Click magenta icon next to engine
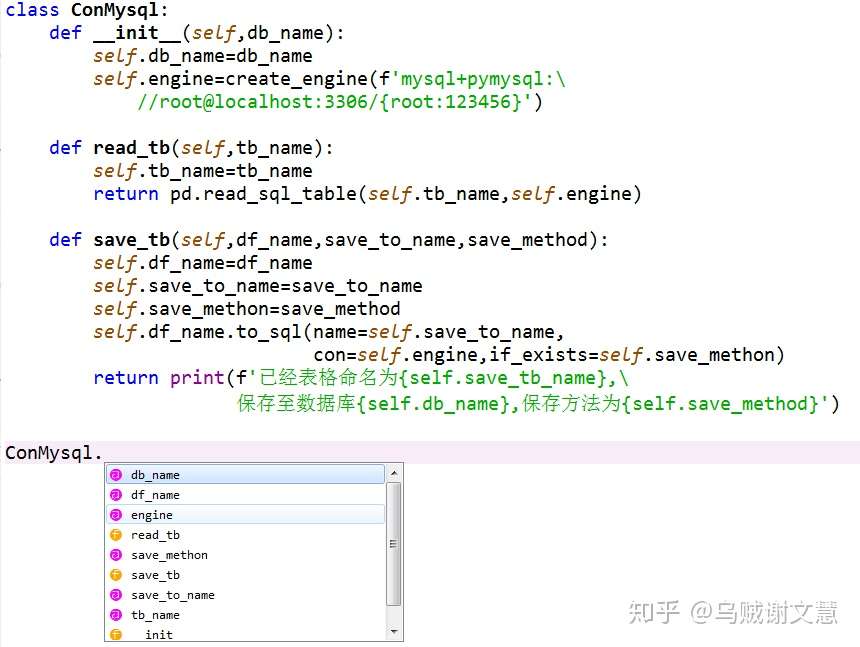This screenshot has height=647, width=860. (x=116, y=515)
